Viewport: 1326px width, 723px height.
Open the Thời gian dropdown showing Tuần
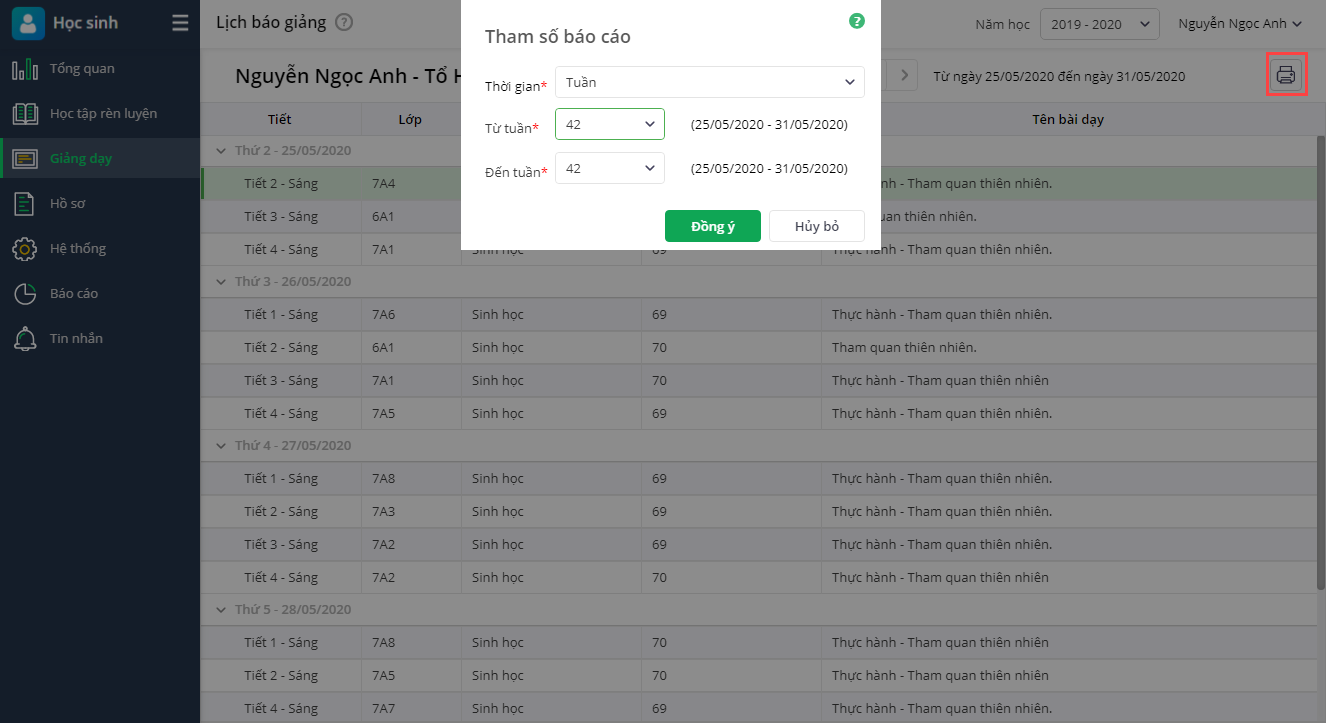709,82
